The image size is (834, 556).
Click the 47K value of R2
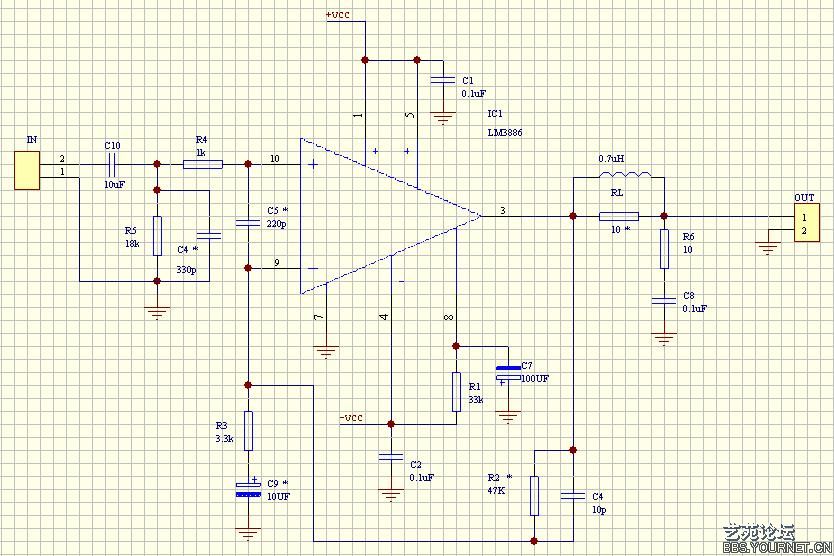coord(496,491)
